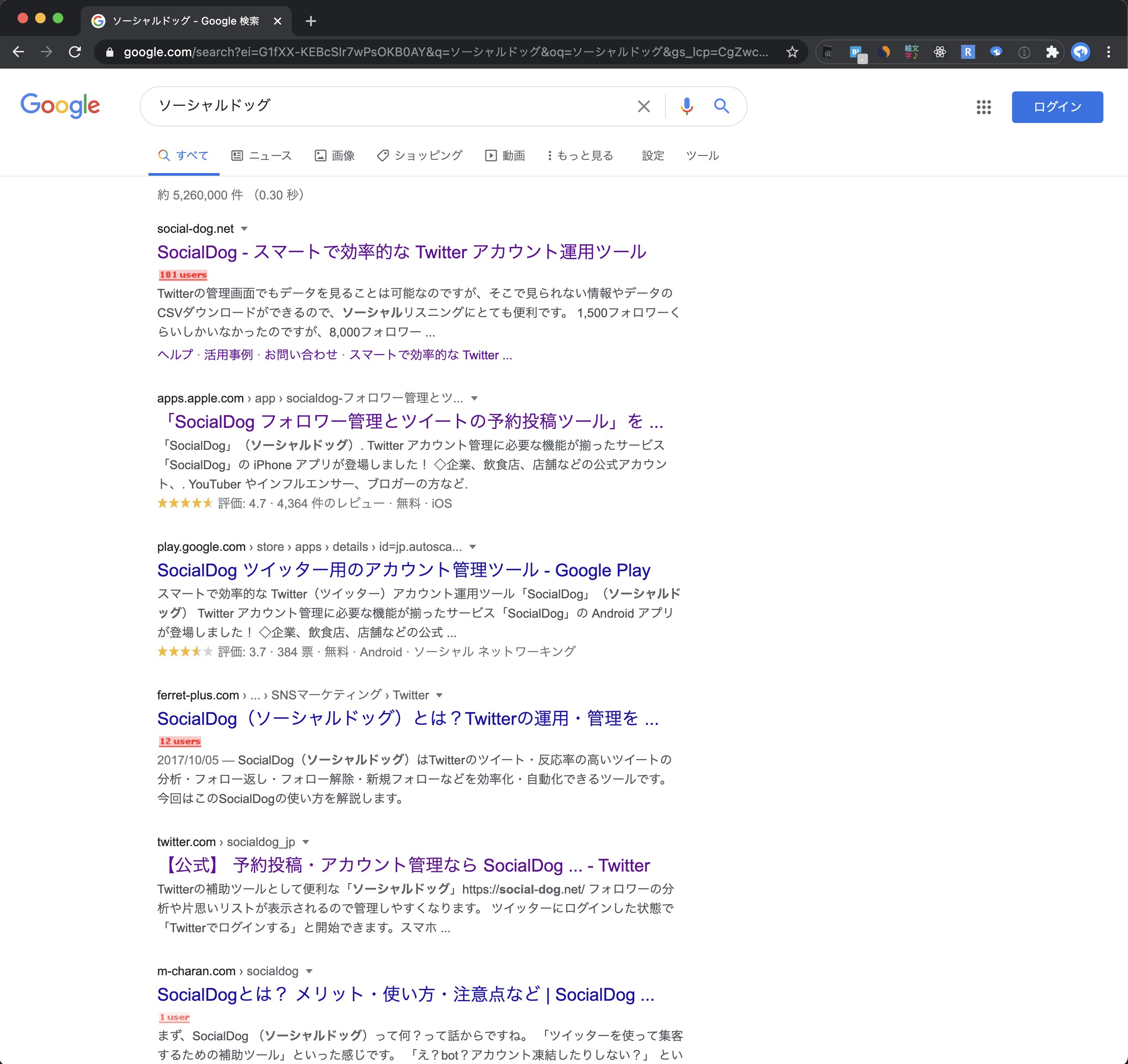
Task: Go back to the previous page
Action: pos(19,52)
